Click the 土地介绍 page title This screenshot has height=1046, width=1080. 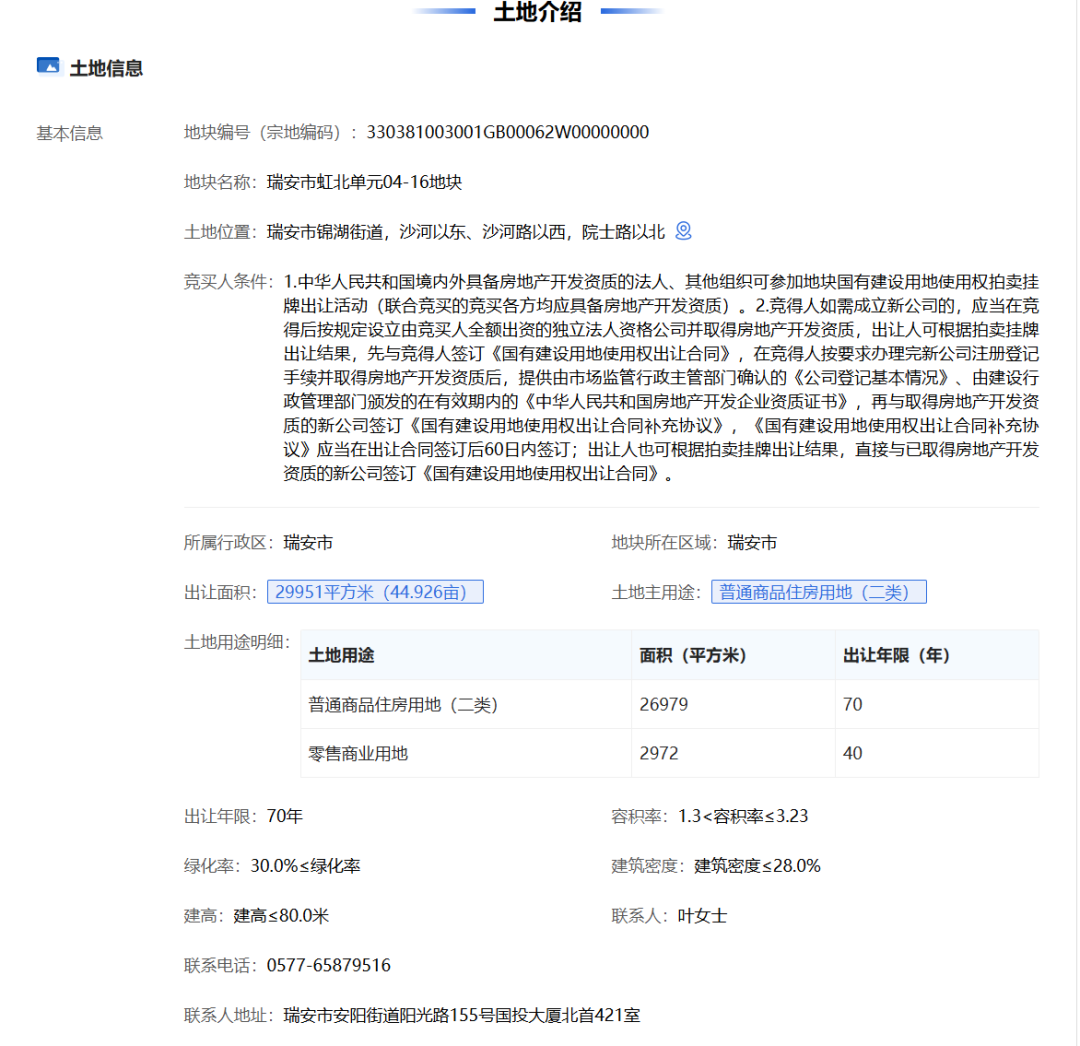coord(538,12)
